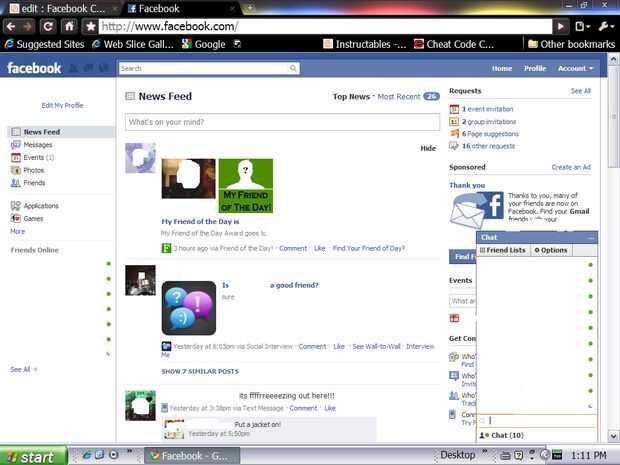Open the Suggested Sites bookmark

pyautogui.click(x=44, y=44)
